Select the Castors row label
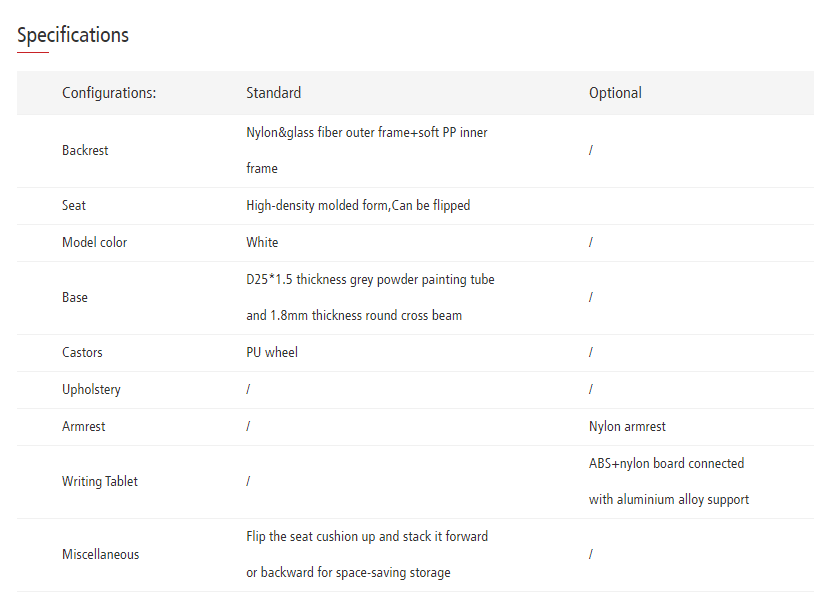The image size is (821, 597). (x=82, y=352)
